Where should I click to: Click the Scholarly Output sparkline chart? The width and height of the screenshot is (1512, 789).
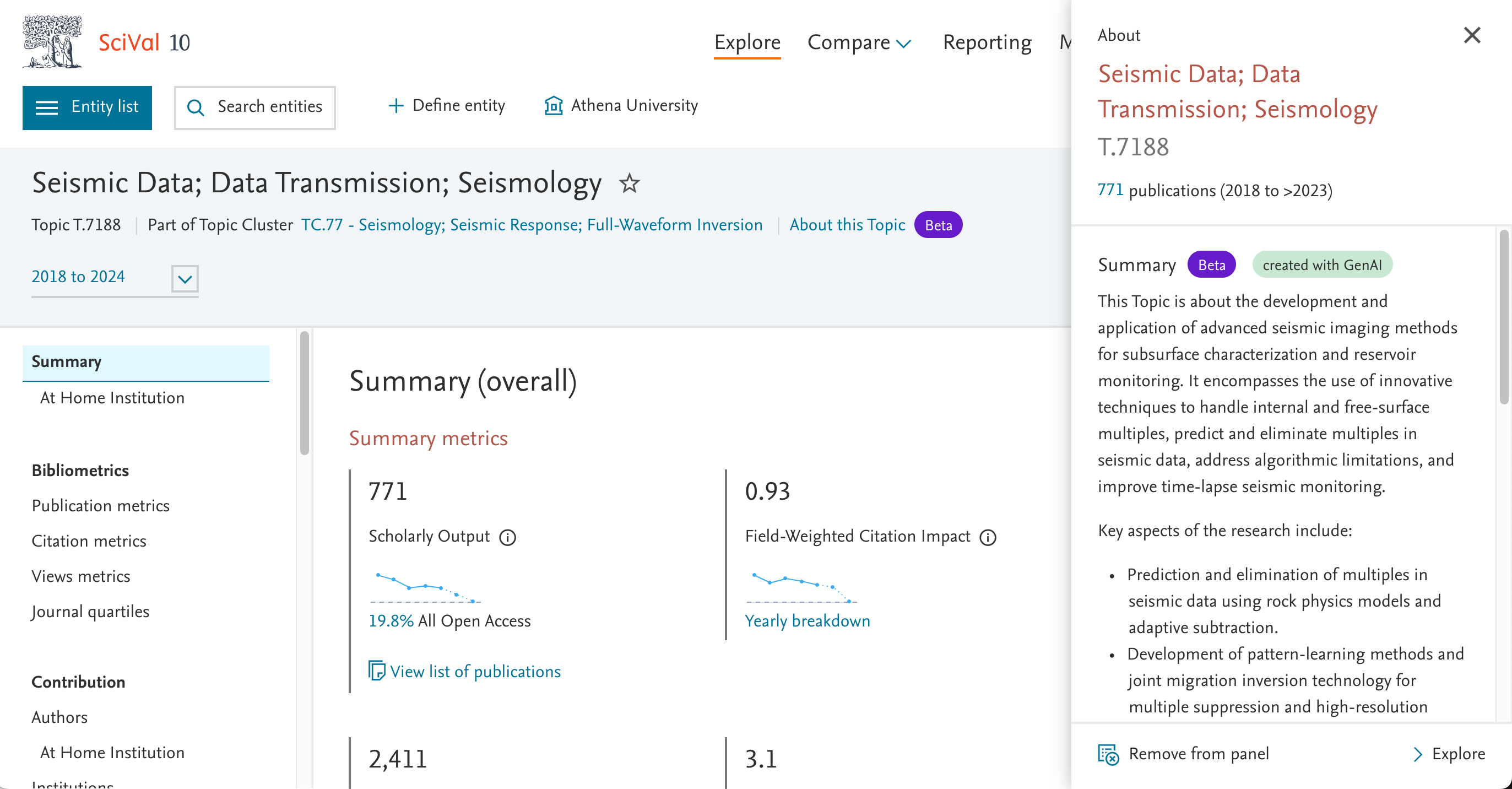coord(425,587)
